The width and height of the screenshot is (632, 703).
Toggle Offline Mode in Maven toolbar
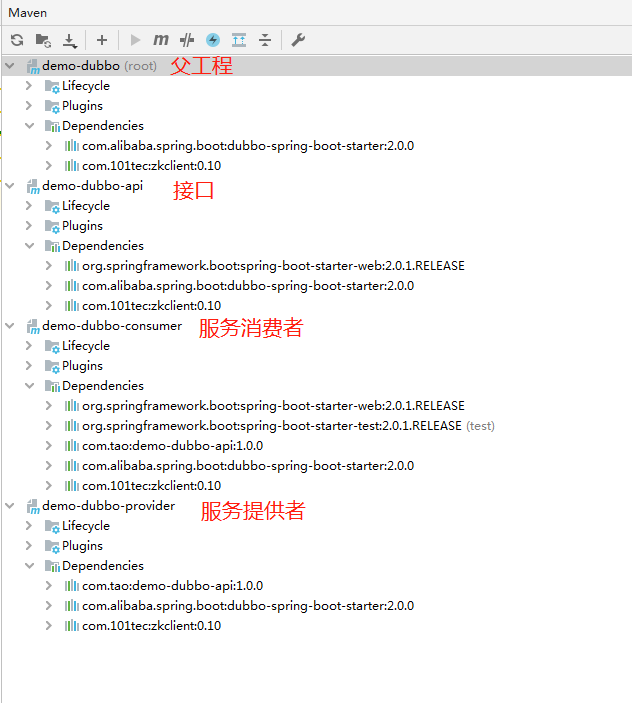(x=187, y=40)
